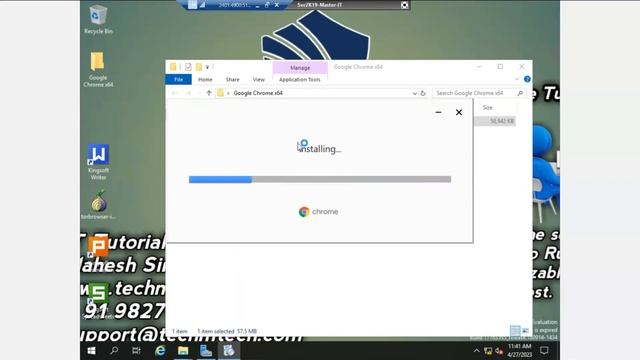Open the Customize Quick Access Toolbar dropdown
This screenshot has width=640, height=360.
coord(207,67)
